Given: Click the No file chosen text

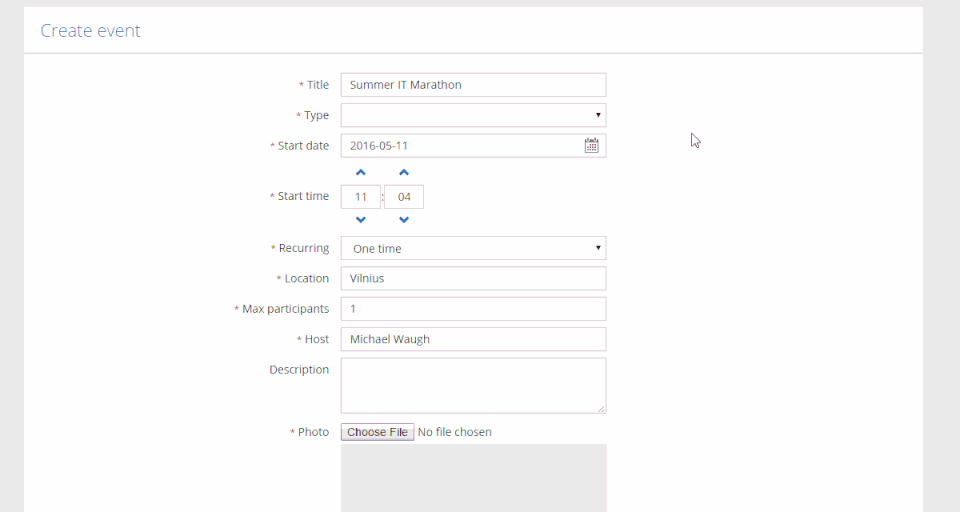Looking at the screenshot, I should tap(455, 432).
